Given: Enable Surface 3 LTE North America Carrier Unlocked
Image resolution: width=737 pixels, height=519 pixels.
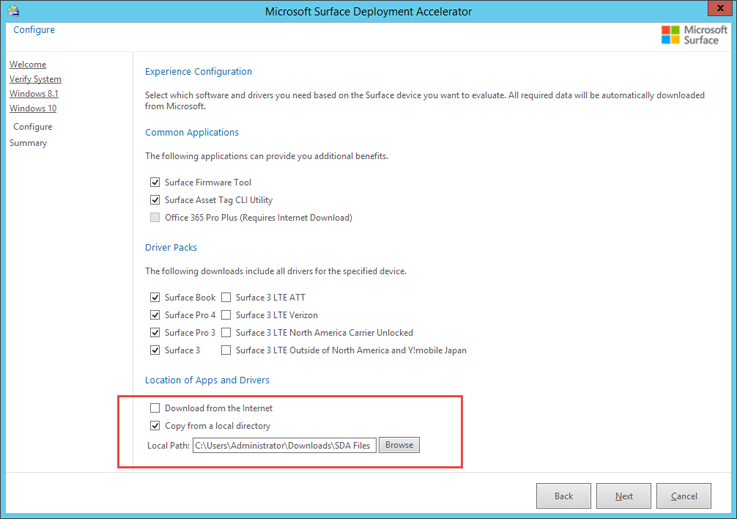Looking at the screenshot, I should (x=226, y=332).
